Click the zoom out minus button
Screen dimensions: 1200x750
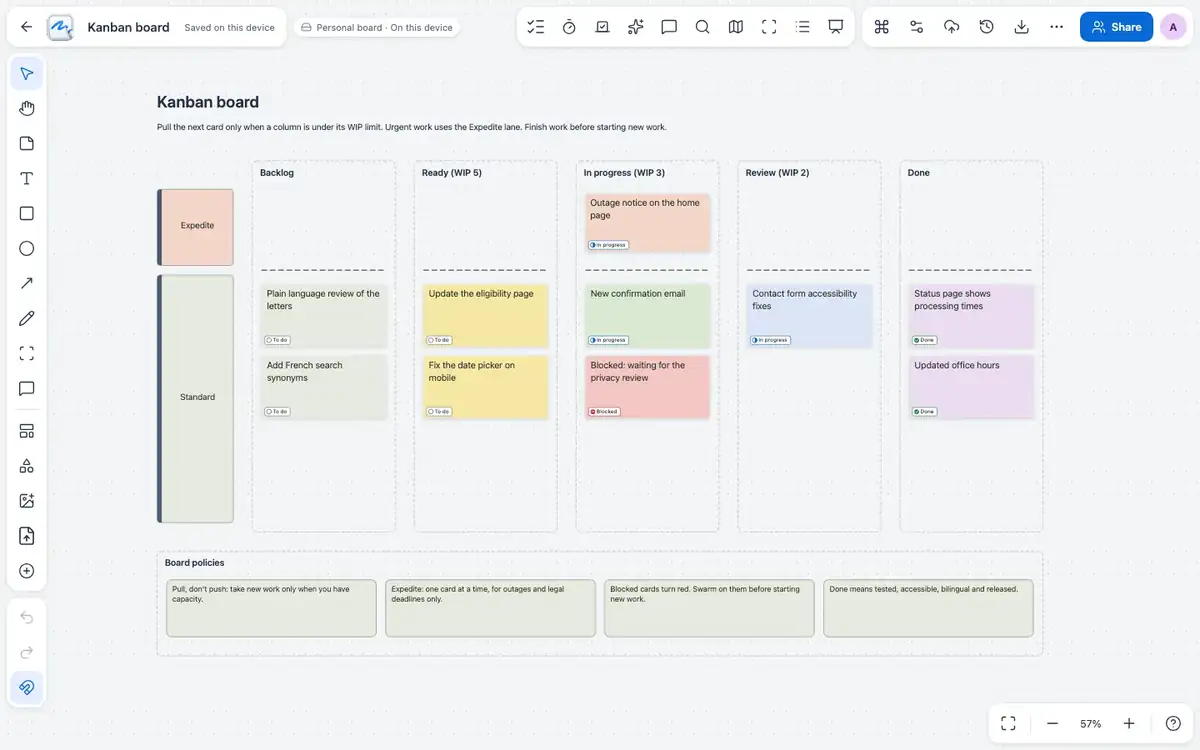click(x=1052, y=723)
